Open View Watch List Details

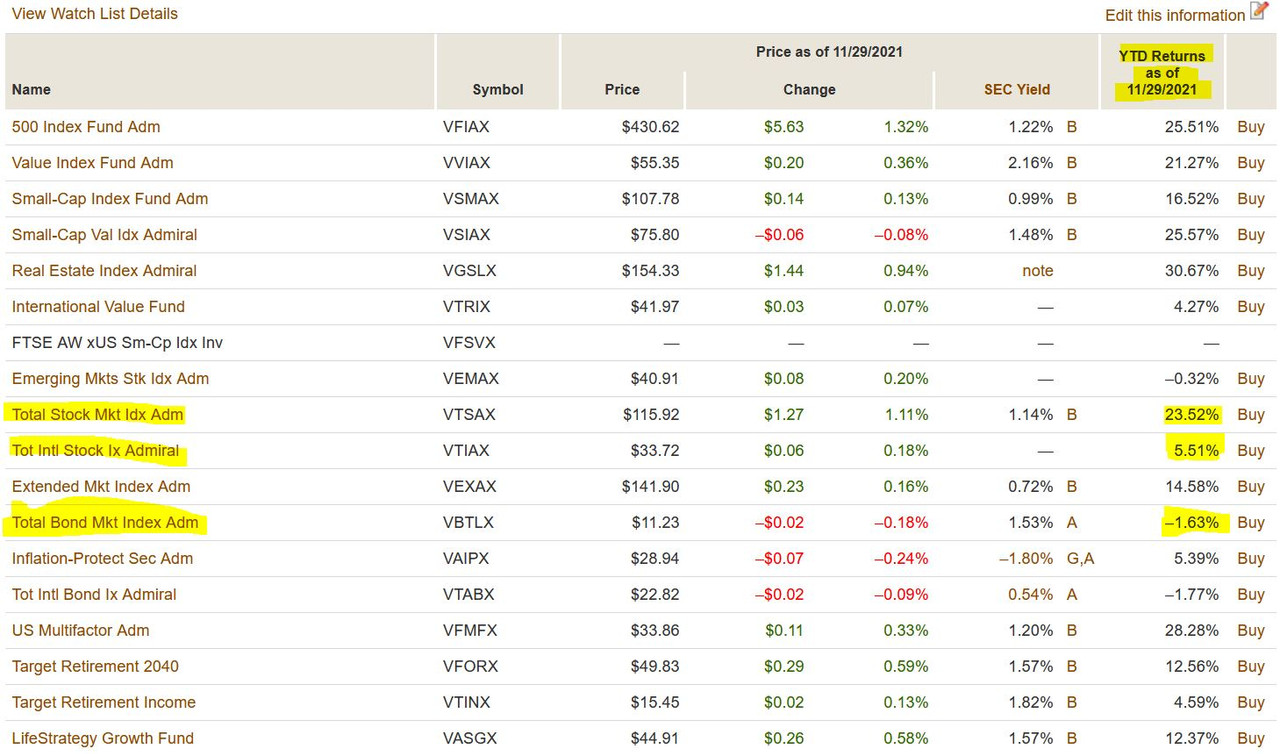pyautogui.click(x=95, y=14)
